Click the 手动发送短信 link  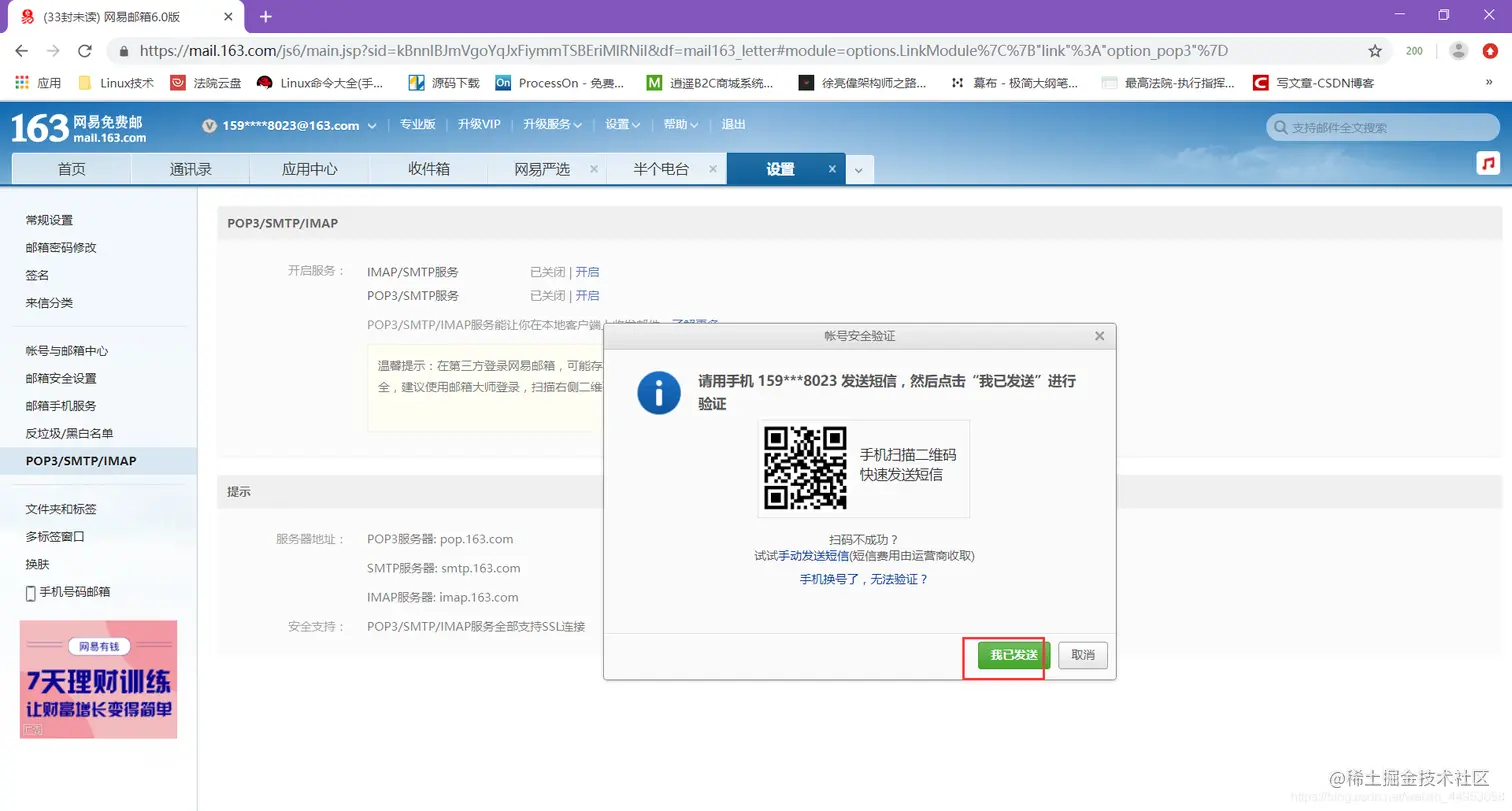click(x=813, y=556)
